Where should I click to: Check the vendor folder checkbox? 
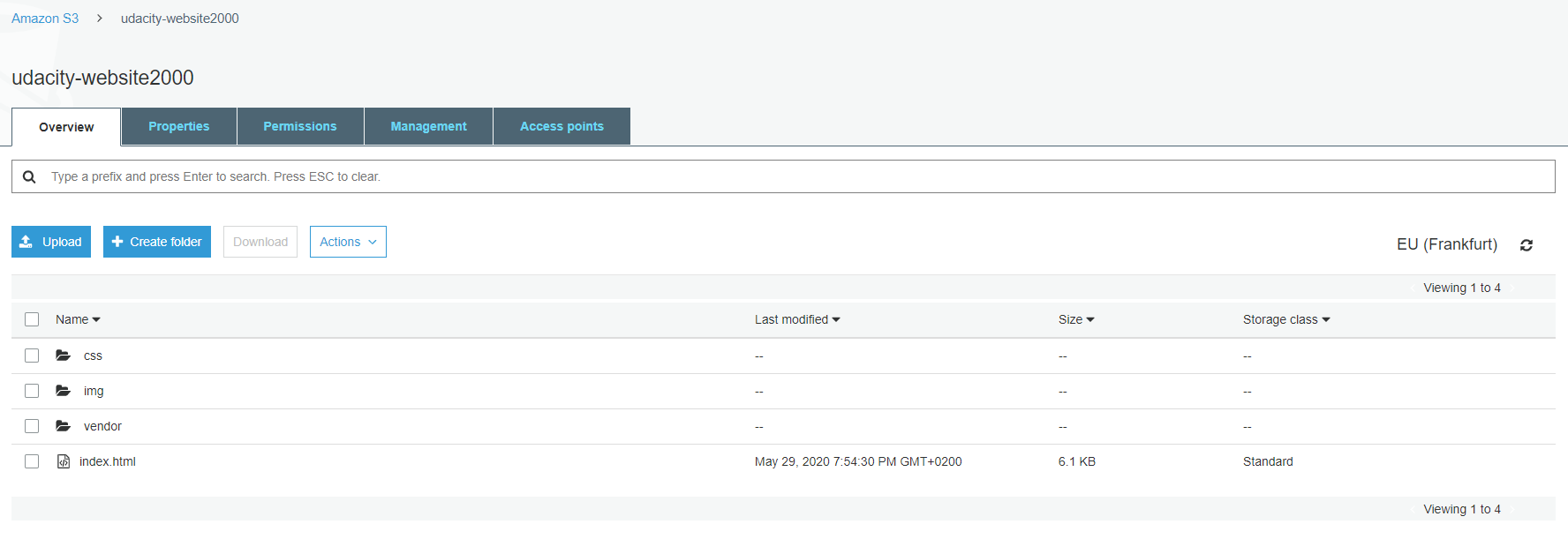coord(32,426)
